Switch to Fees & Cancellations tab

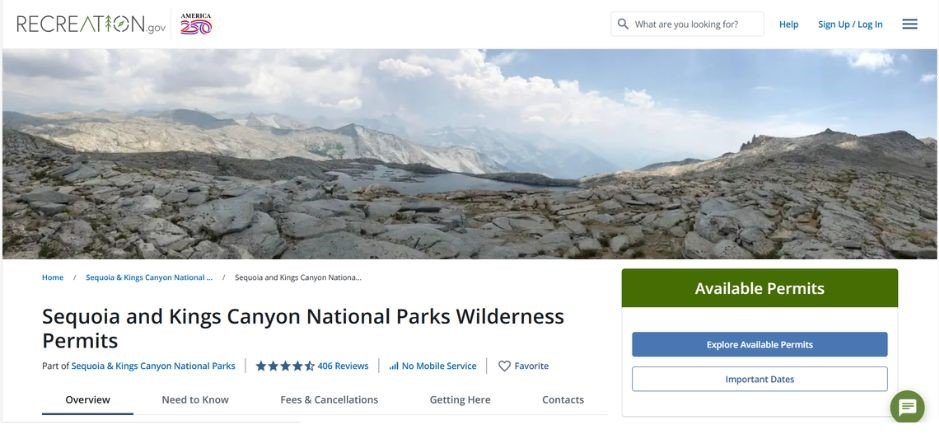(329, 399)
